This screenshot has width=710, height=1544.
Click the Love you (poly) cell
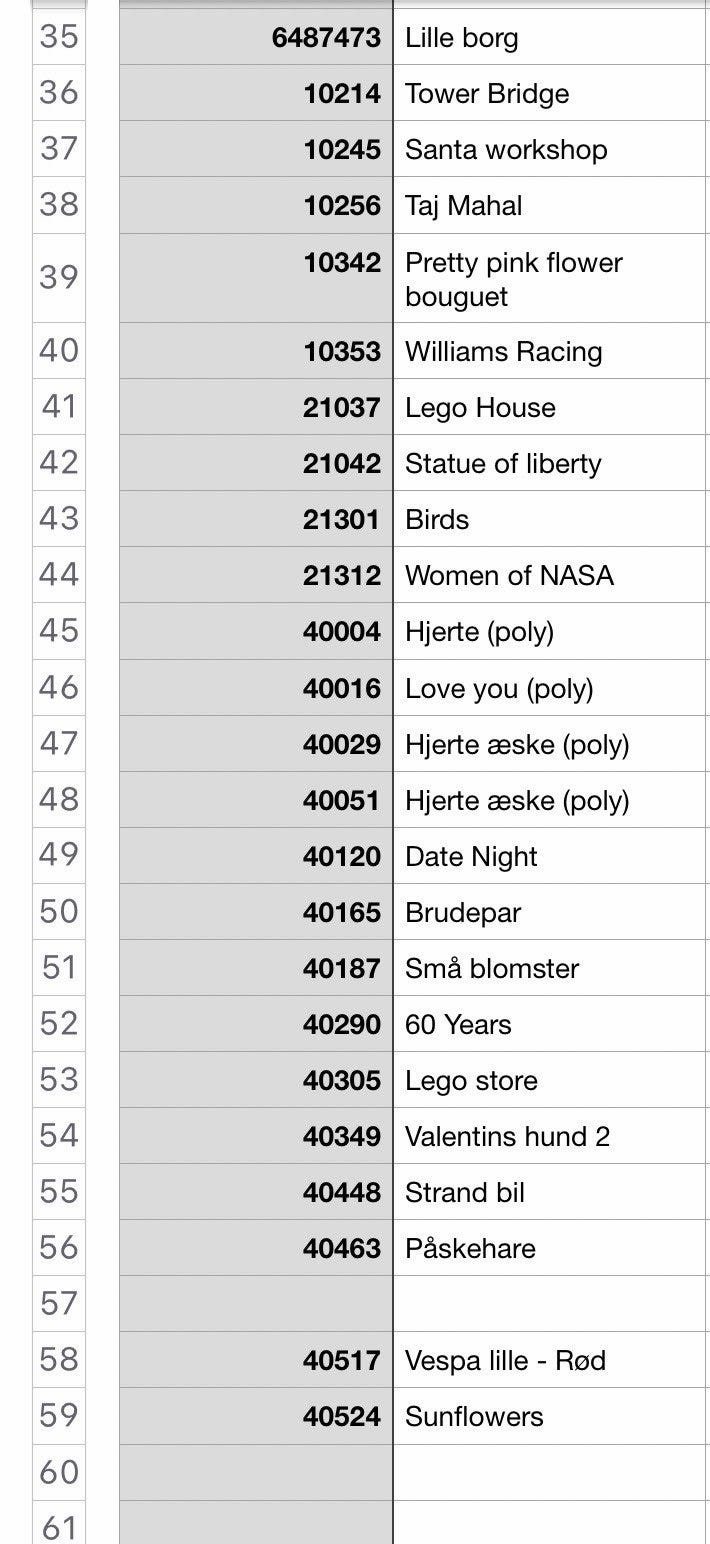[x=551, y=687]
